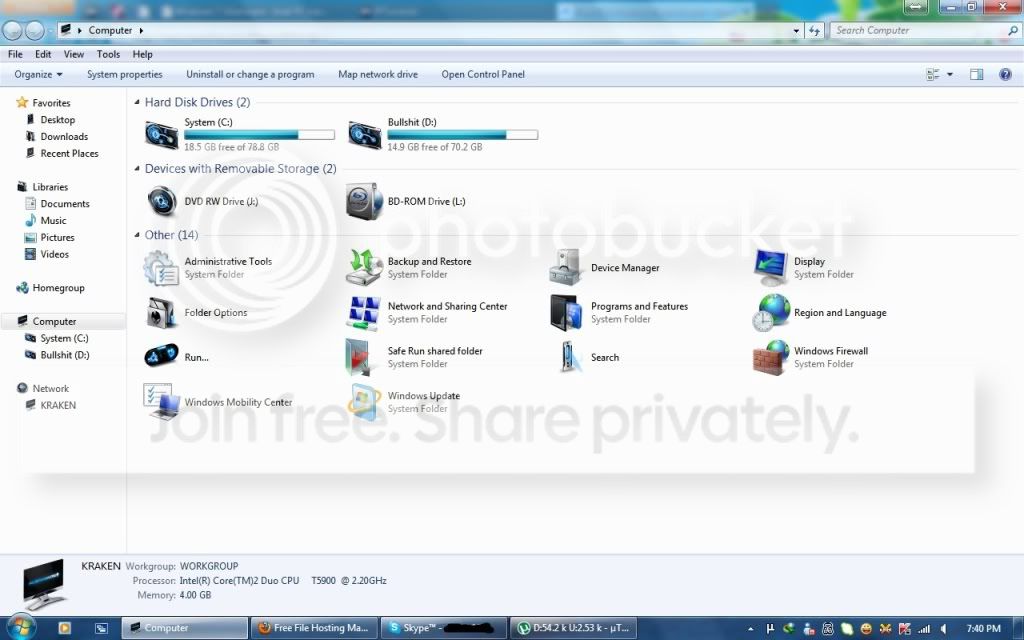Screen dimensions: 1024x640
Task: Click System (C:) capacity bar
Action: 259,135
